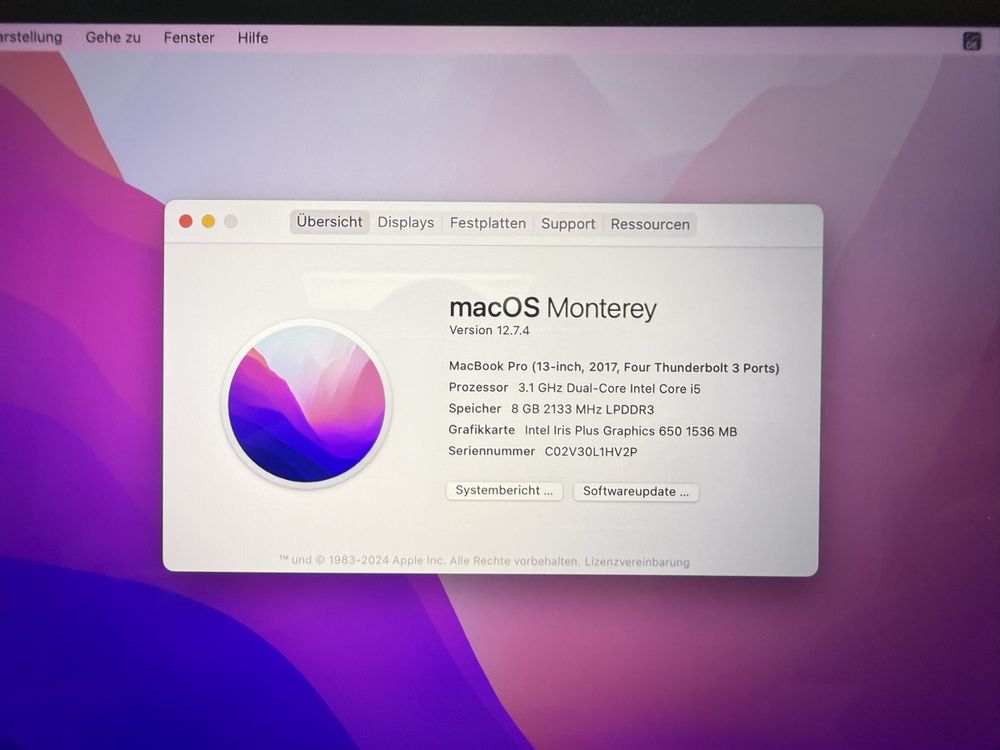Open the Support tab
1000x750 pixels.
pos(568,224)
